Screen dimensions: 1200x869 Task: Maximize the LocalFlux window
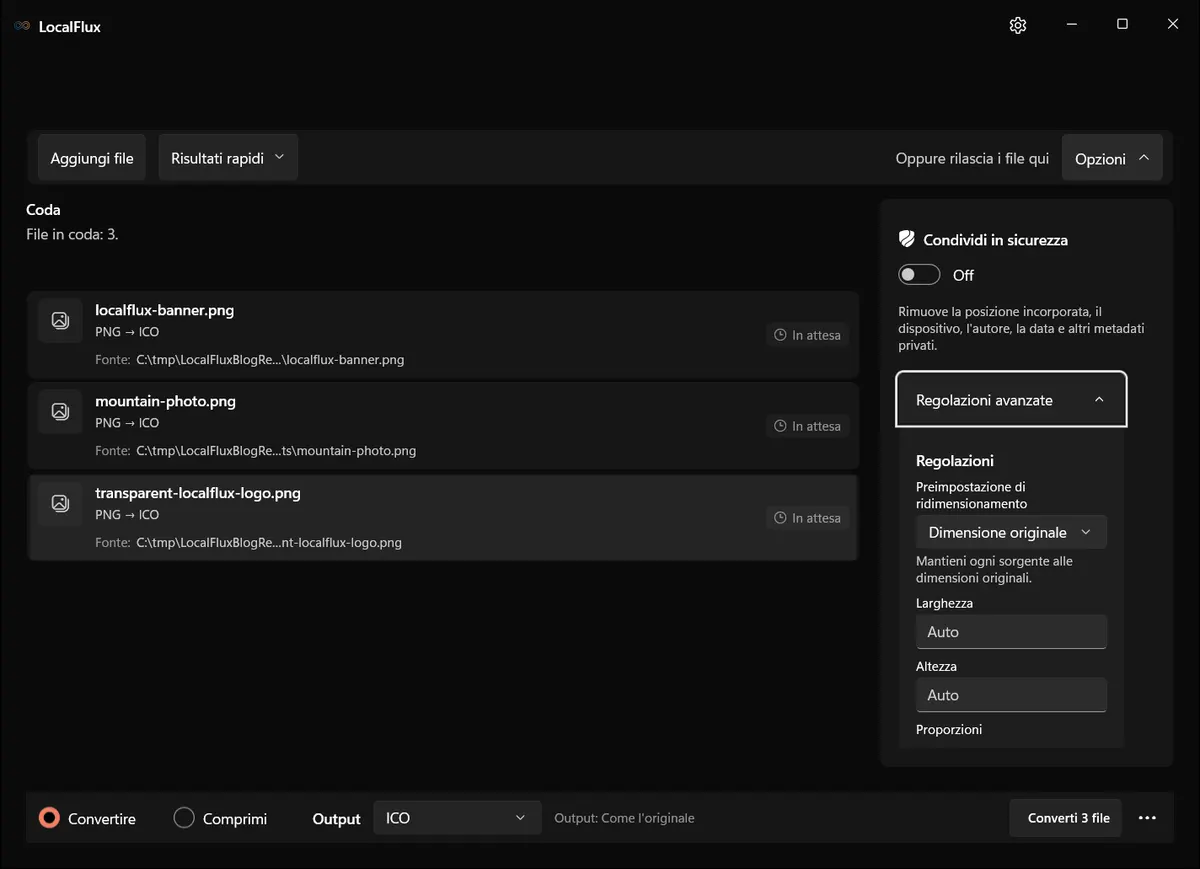(x=1122, y=25)
